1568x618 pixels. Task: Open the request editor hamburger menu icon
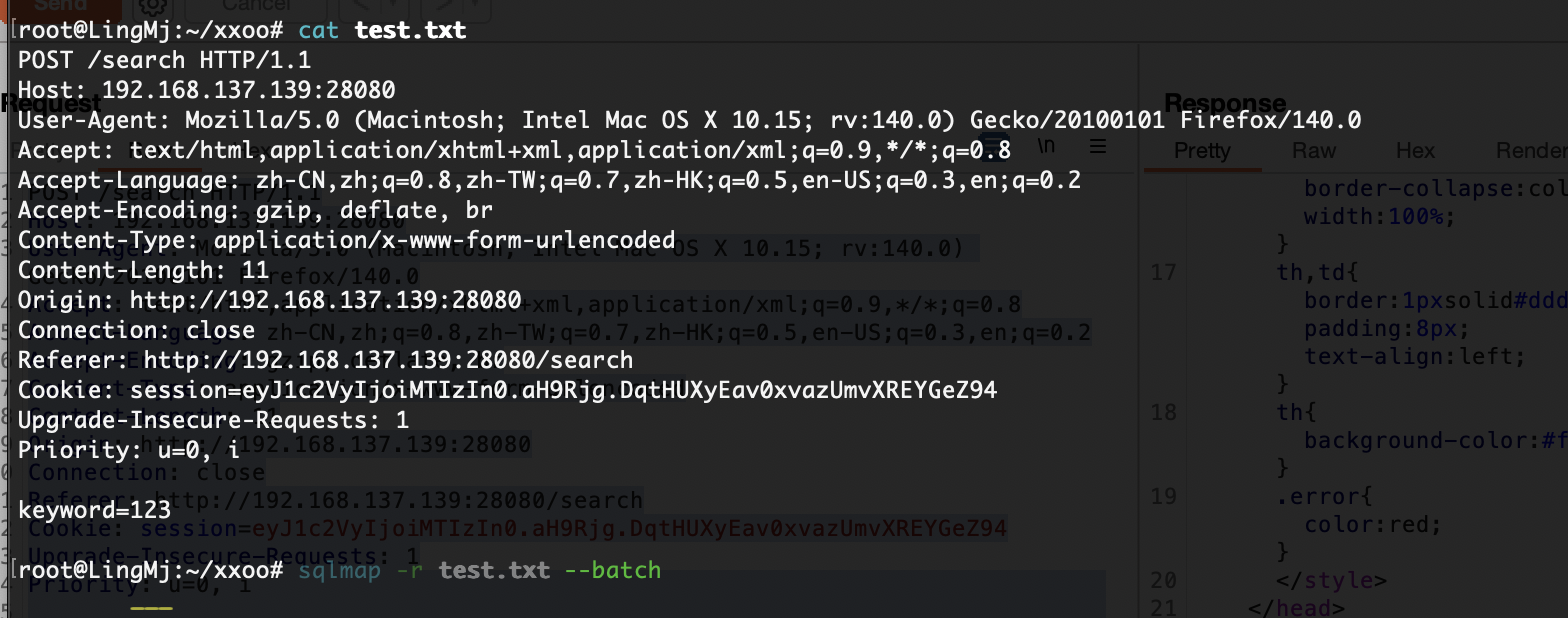[1098, 146]
